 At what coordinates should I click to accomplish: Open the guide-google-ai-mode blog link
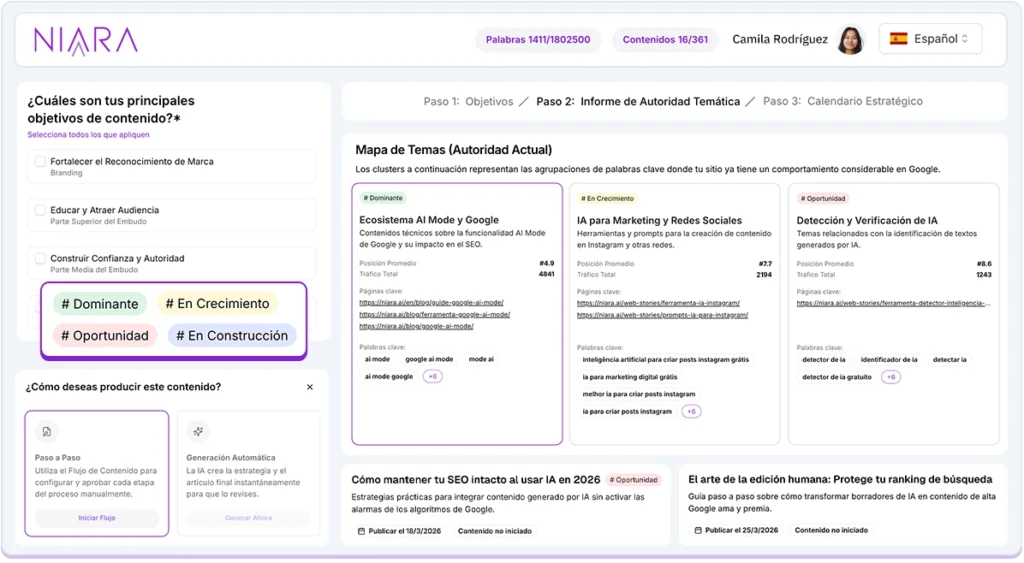click(430, 302)
